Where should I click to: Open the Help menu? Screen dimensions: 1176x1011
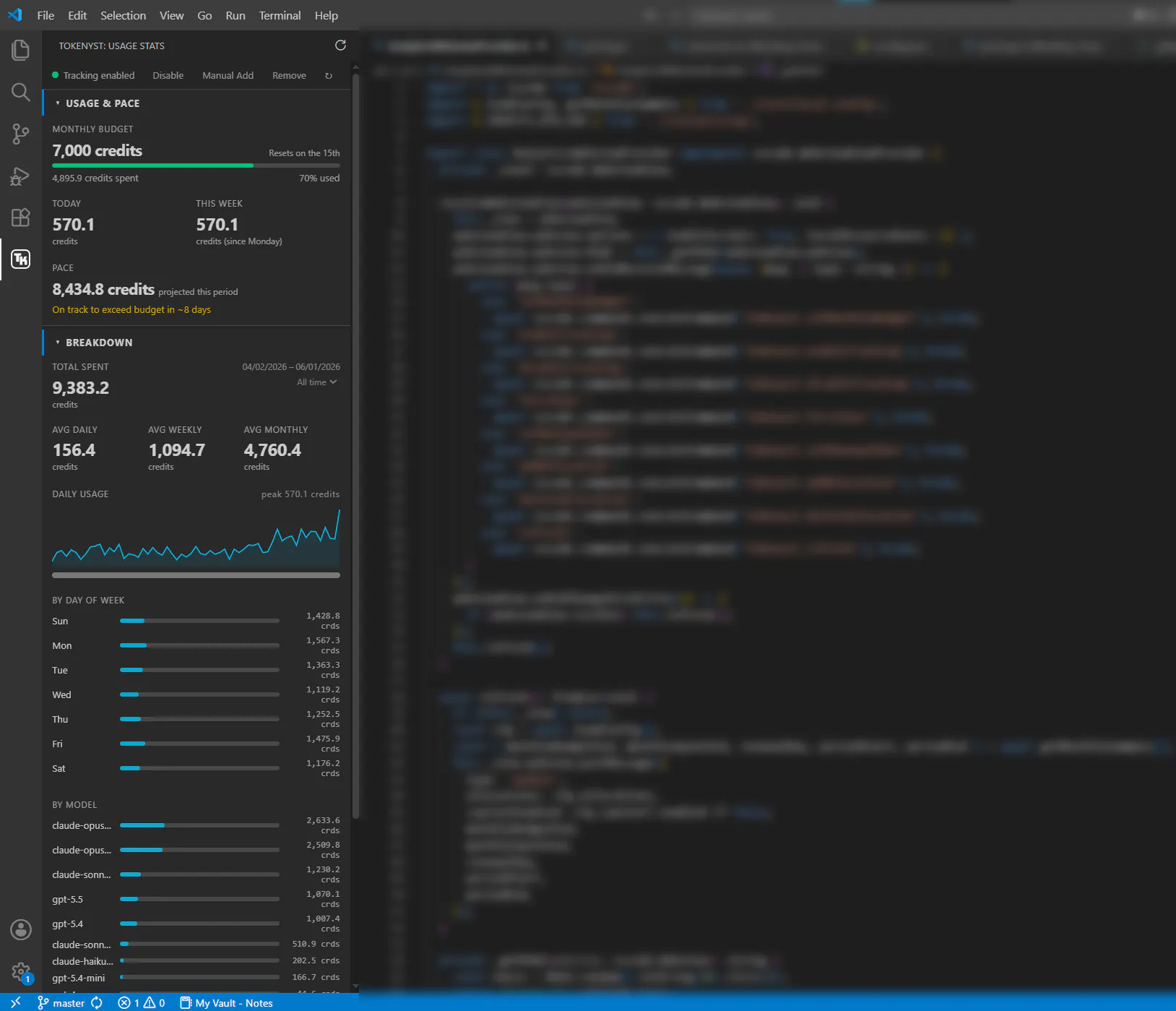tap(326, 15)
